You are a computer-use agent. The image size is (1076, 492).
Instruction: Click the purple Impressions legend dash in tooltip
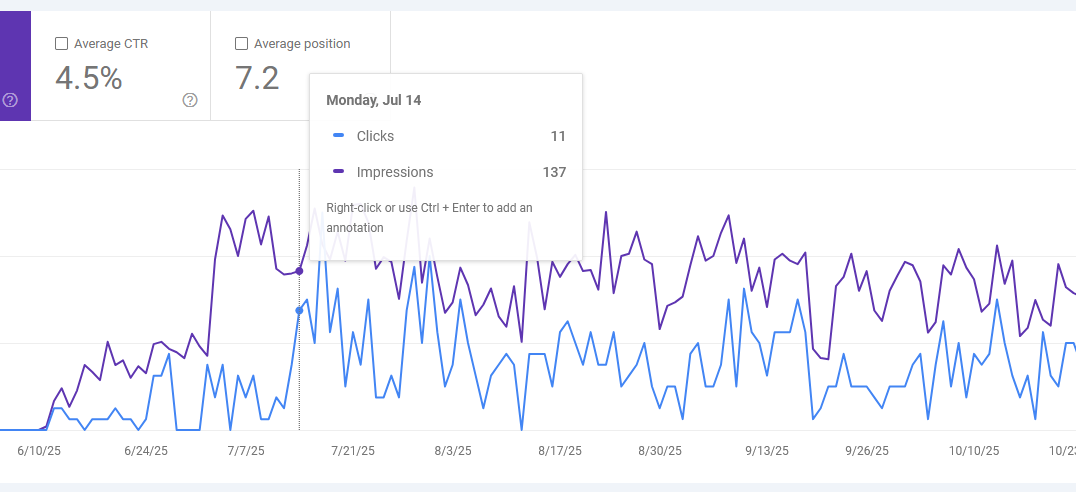(x=338, y=172)
